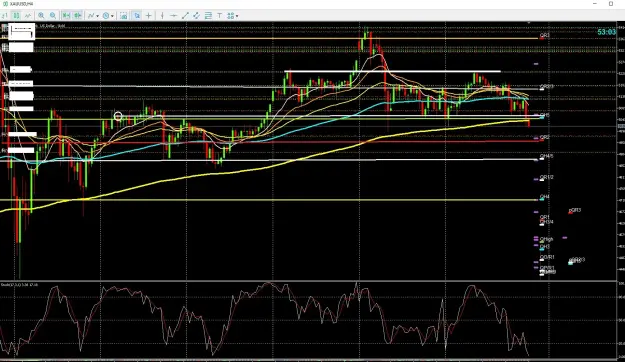Screen dimensions: 625x362
Task: Open the timeframe periods clock button
Action: 106,16
